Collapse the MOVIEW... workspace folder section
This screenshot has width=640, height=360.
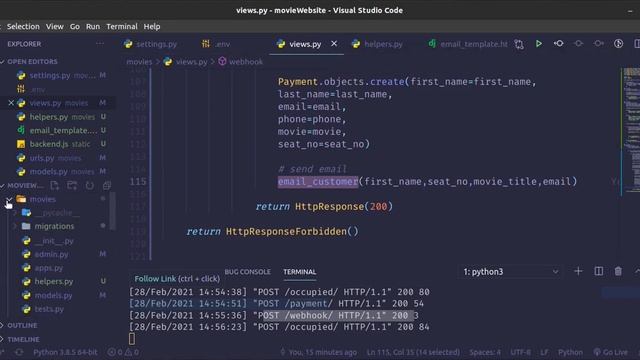tap(24, 185)
